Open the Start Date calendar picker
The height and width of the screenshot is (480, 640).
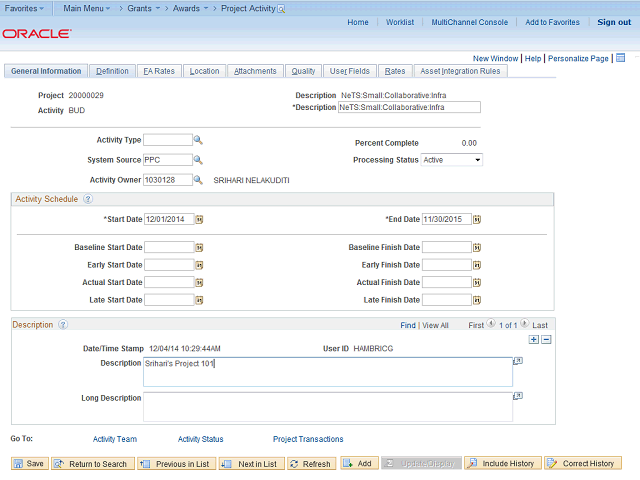(198, 219)
